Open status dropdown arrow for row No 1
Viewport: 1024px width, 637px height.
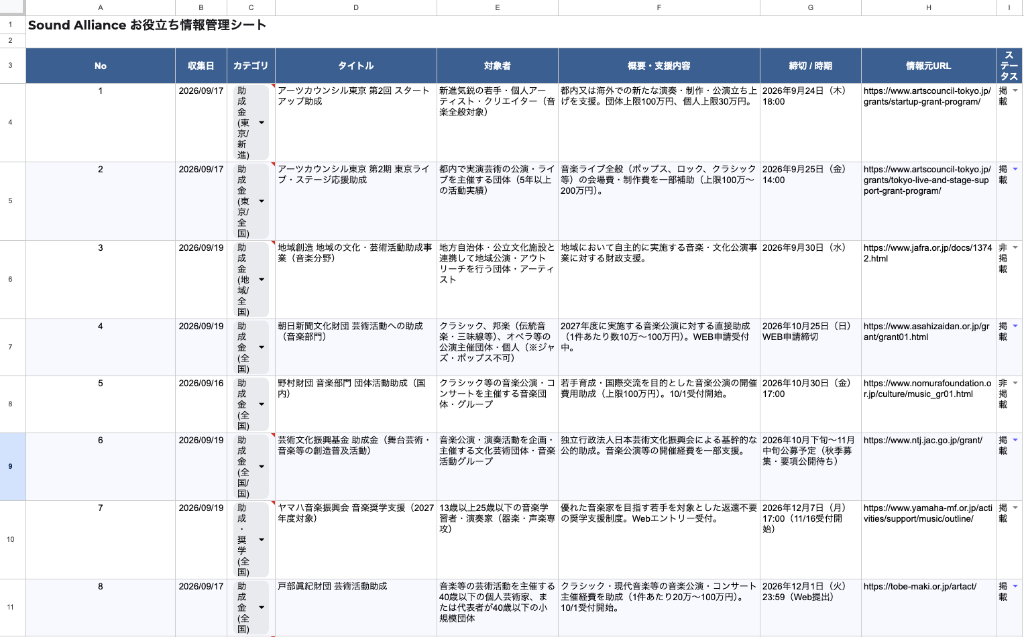[x=1016, y=91]
